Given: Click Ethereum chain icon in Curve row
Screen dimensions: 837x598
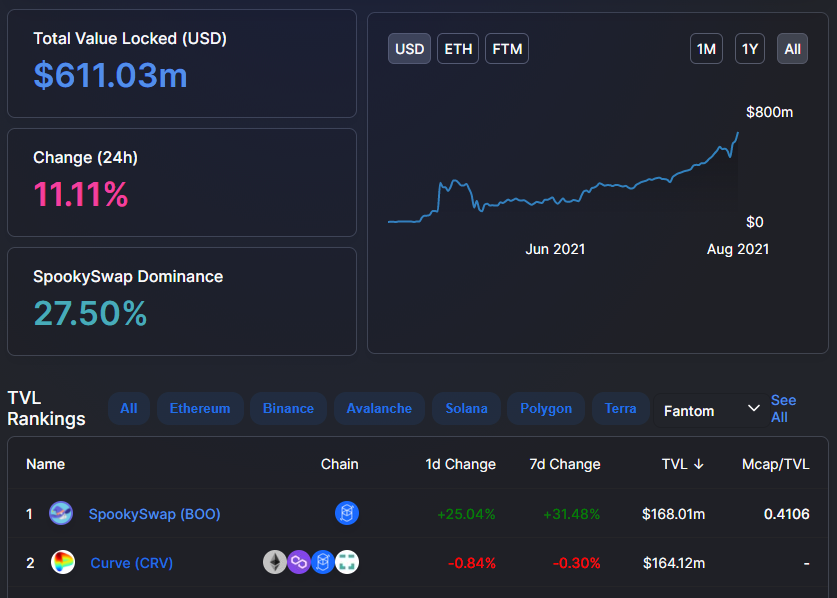Looking at the screenshot, I should tap(275, 562).
